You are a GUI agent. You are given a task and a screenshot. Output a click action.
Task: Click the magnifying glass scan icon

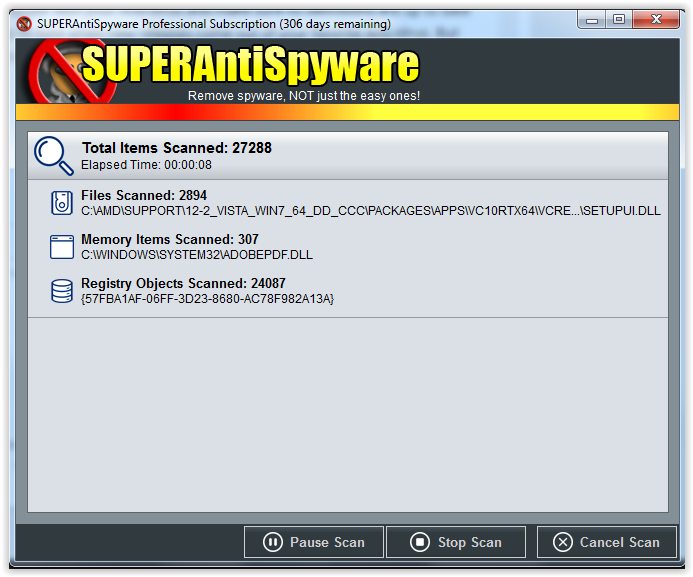(54, 156)
